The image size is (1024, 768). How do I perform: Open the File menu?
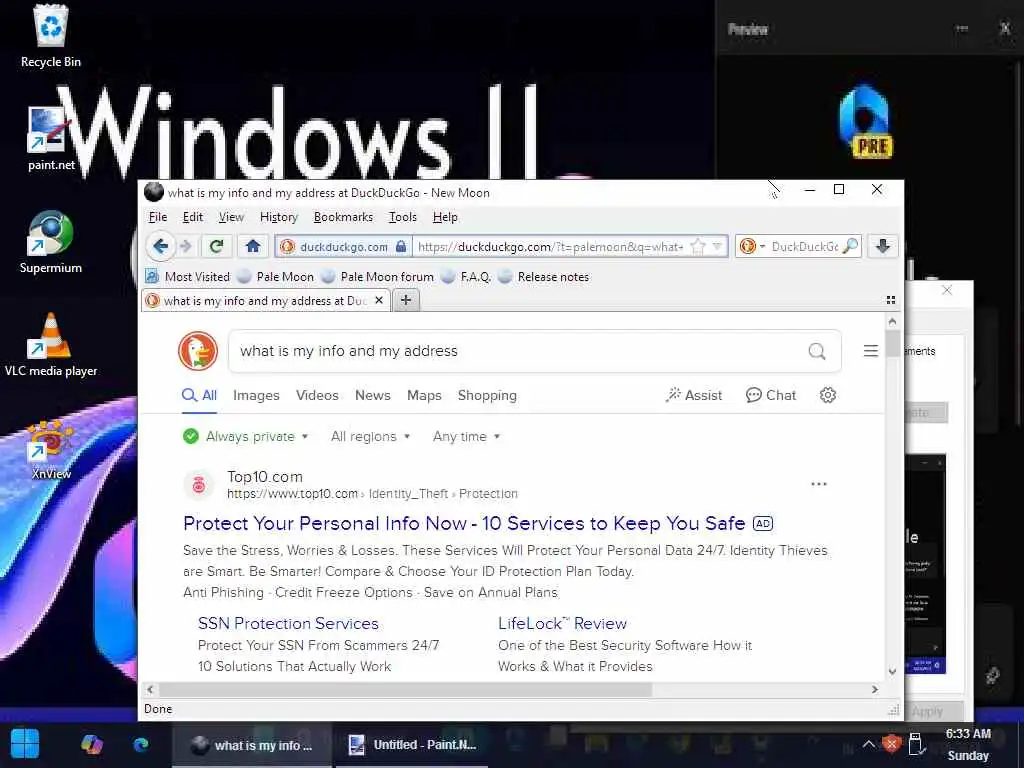[157, 217]
